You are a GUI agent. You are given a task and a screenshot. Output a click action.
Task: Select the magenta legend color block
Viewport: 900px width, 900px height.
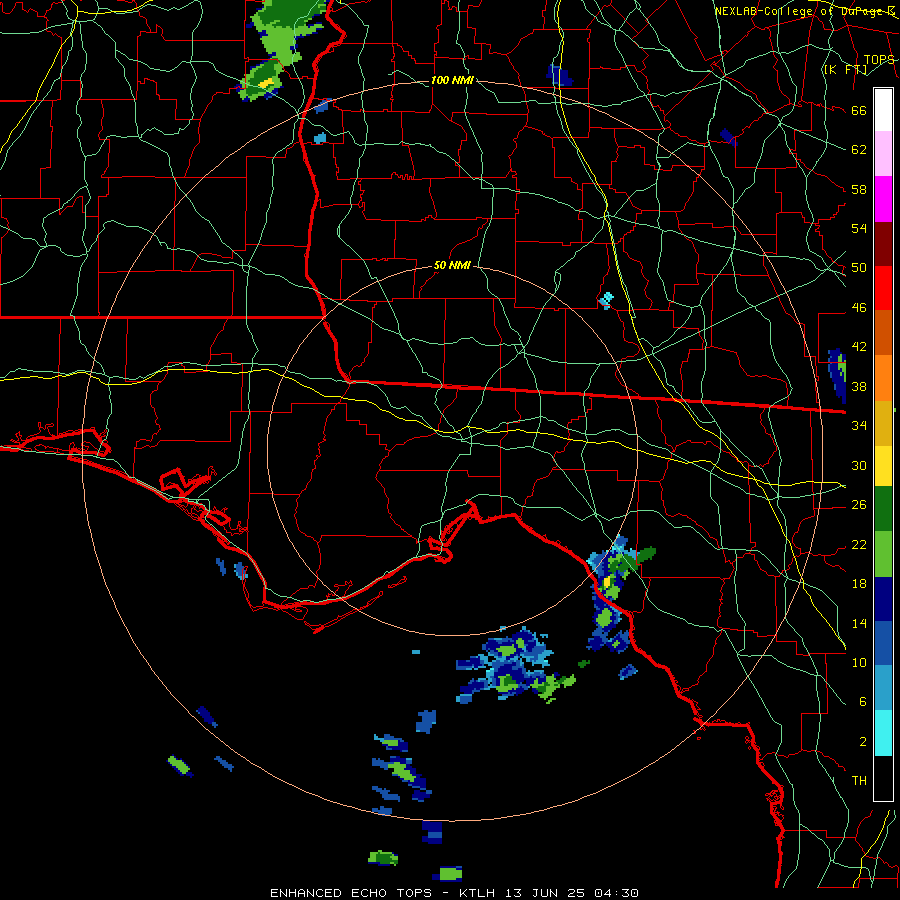883,199
